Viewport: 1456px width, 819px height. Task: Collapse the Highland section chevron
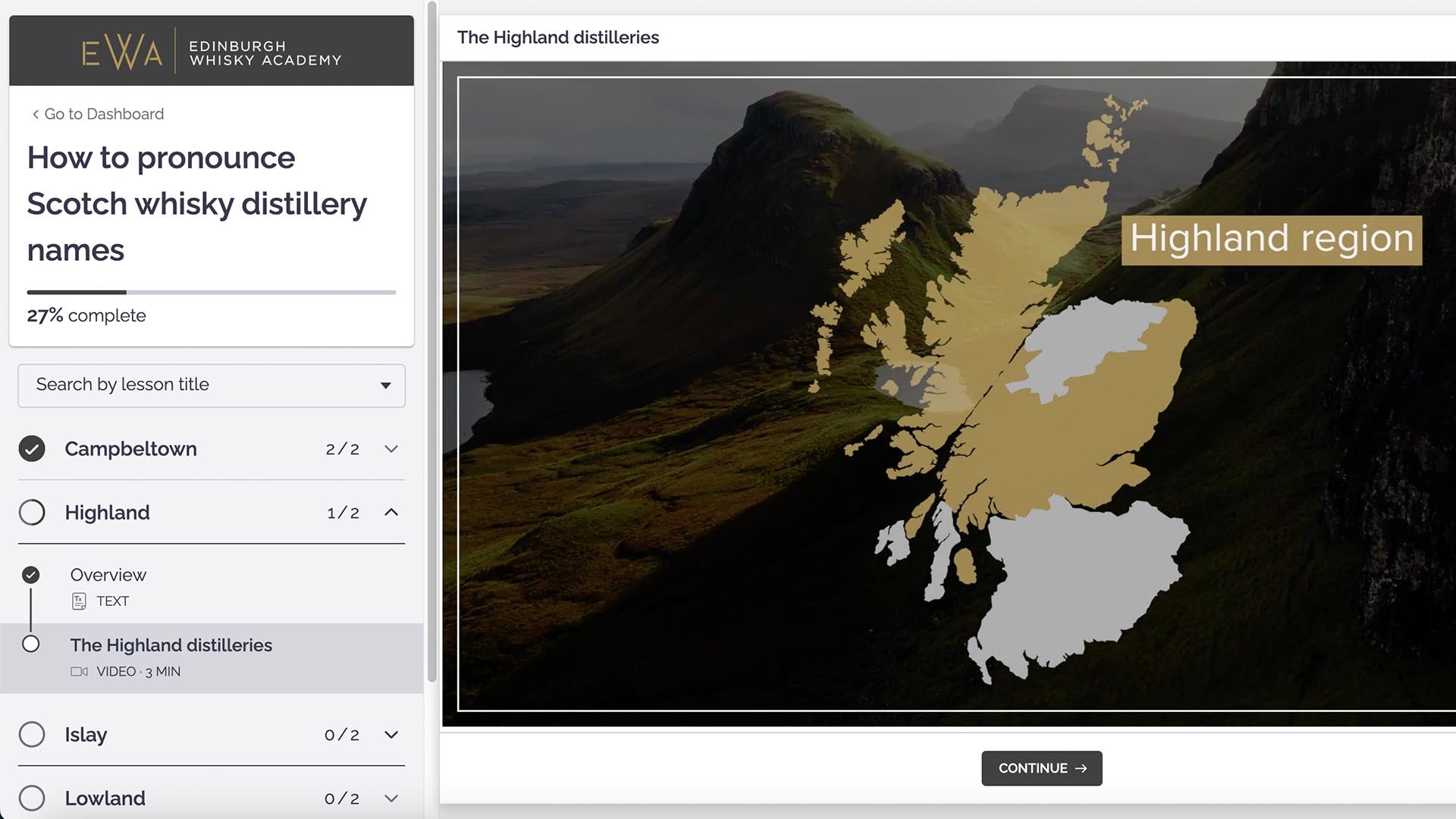pos(391,513)
